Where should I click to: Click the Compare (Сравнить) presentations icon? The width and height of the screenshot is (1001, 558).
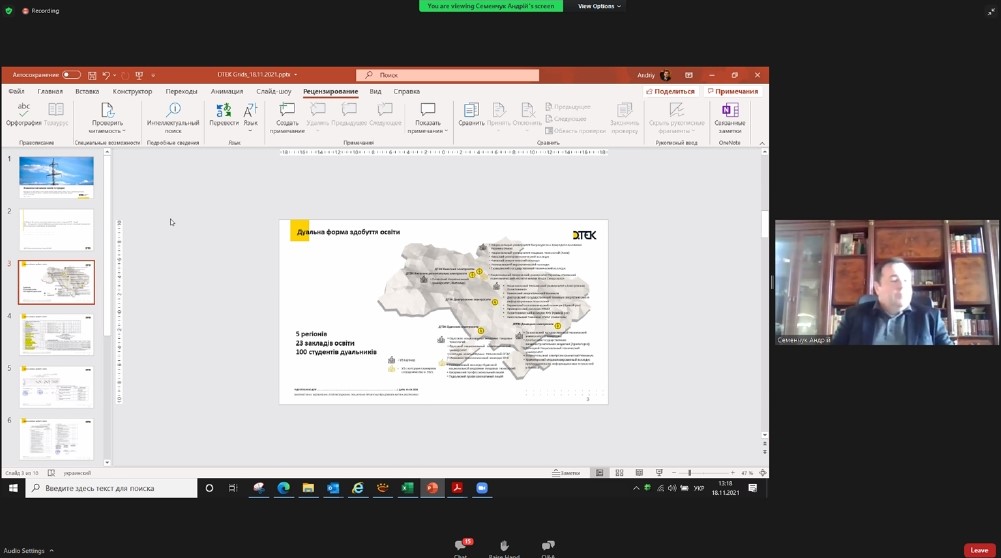471,112
